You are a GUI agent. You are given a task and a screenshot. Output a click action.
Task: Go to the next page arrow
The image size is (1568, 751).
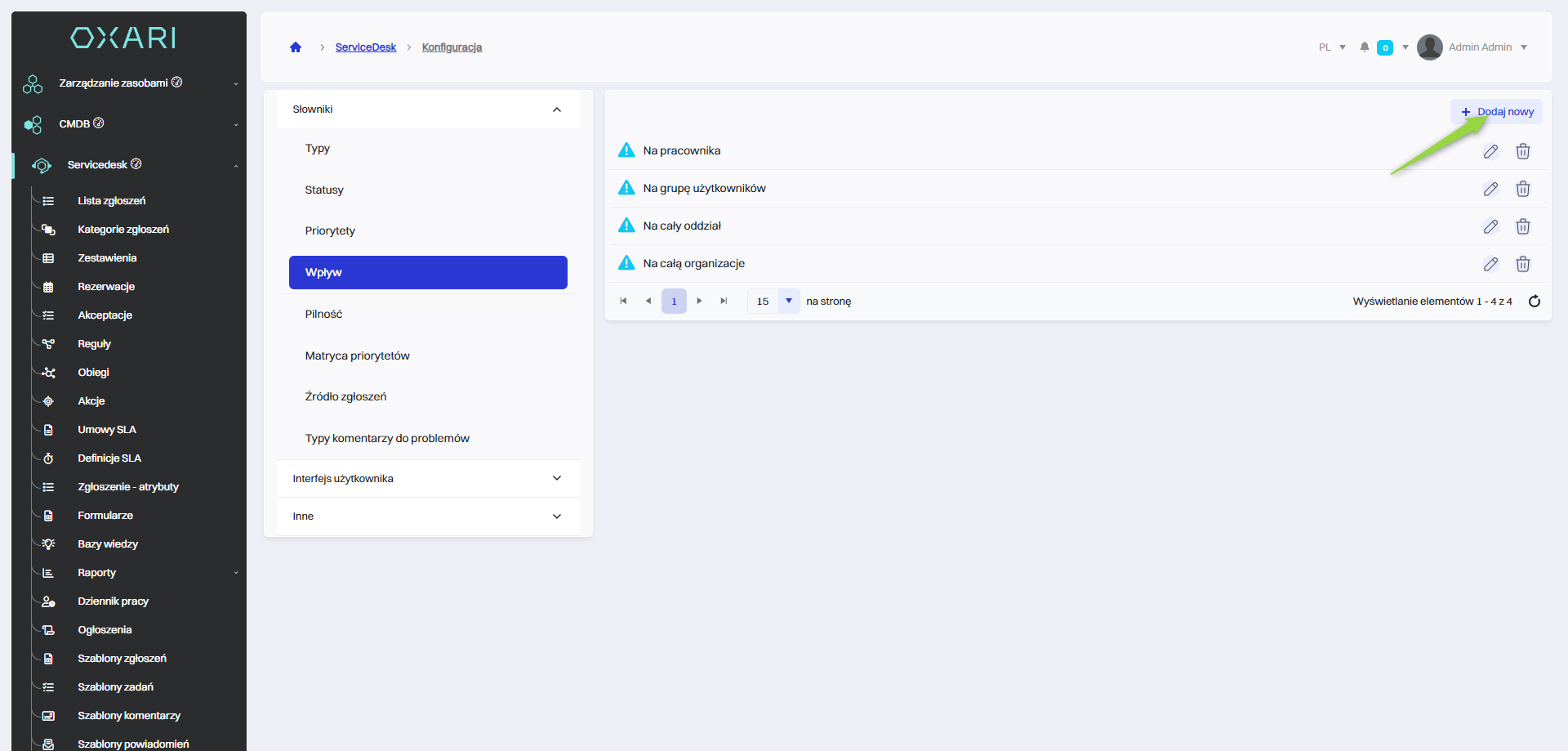pos(699,302)
